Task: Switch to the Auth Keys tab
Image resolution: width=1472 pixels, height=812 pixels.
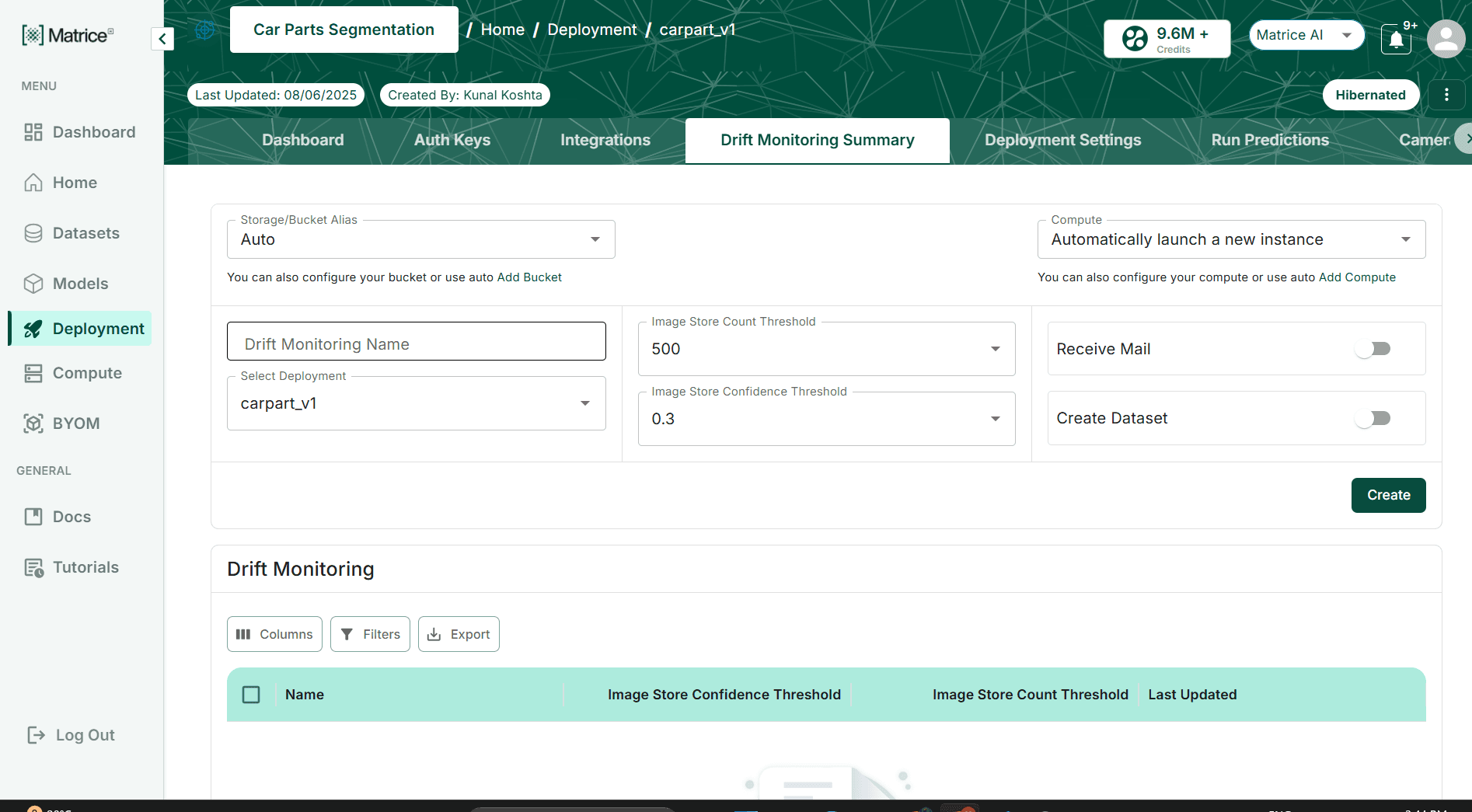Action: point(452,140)
